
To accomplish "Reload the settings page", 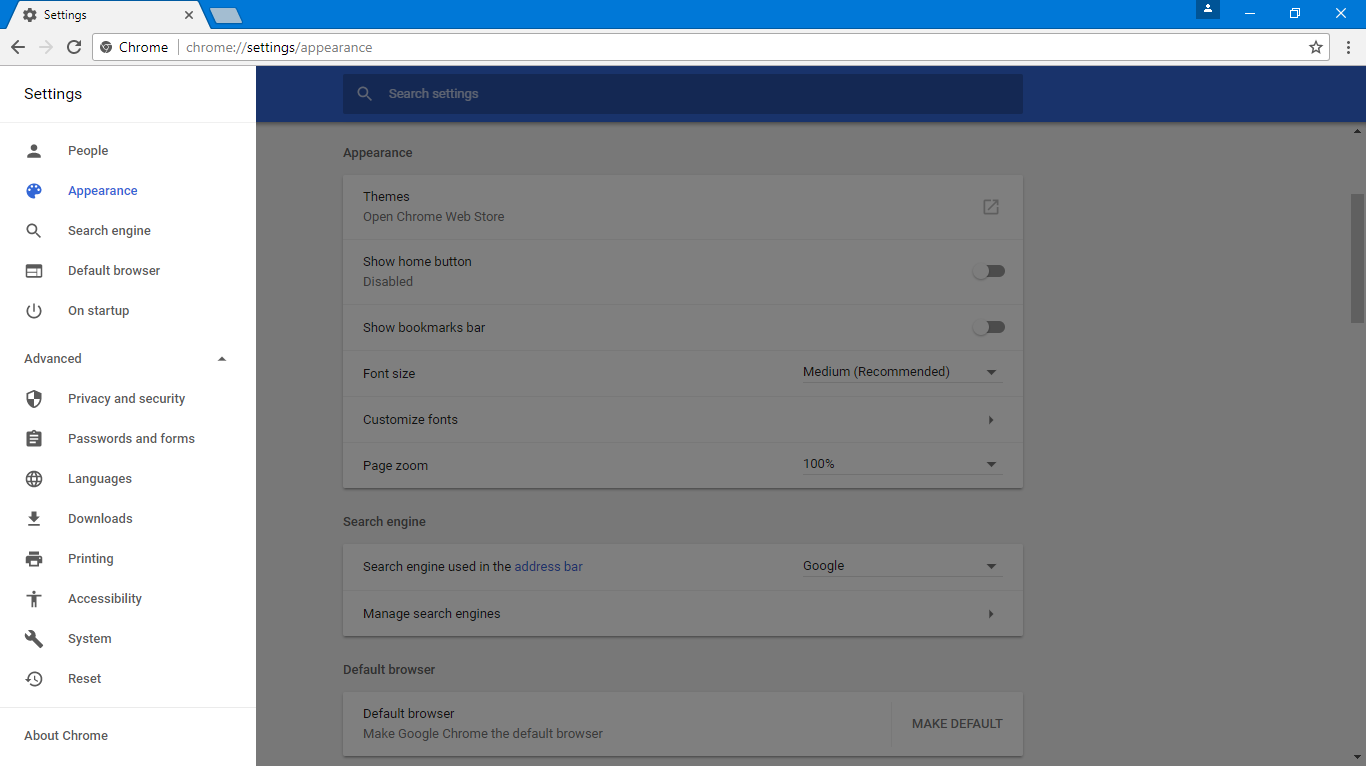I will (x=74, y=47).
